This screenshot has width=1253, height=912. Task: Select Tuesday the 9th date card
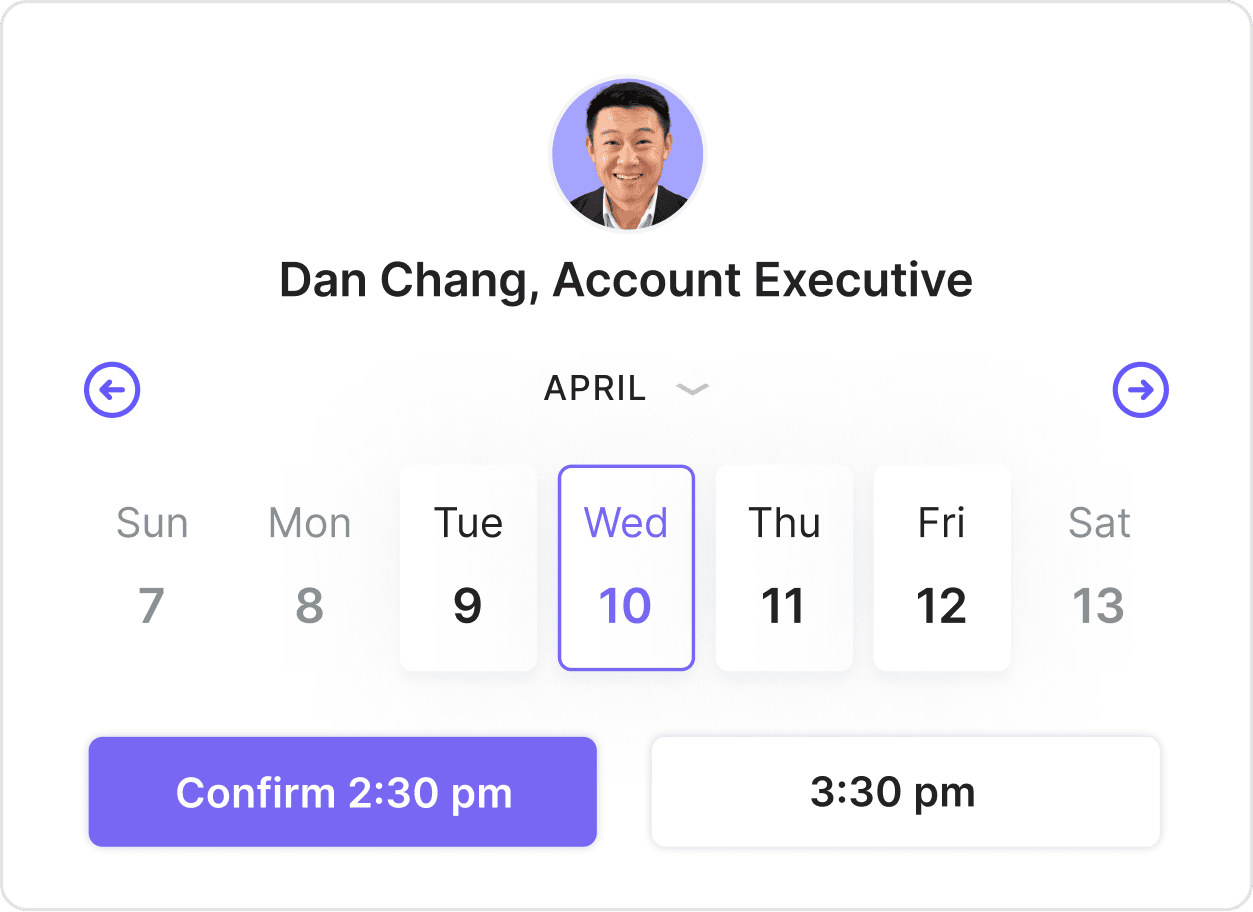pyautogui.click(x=468, y=567)
